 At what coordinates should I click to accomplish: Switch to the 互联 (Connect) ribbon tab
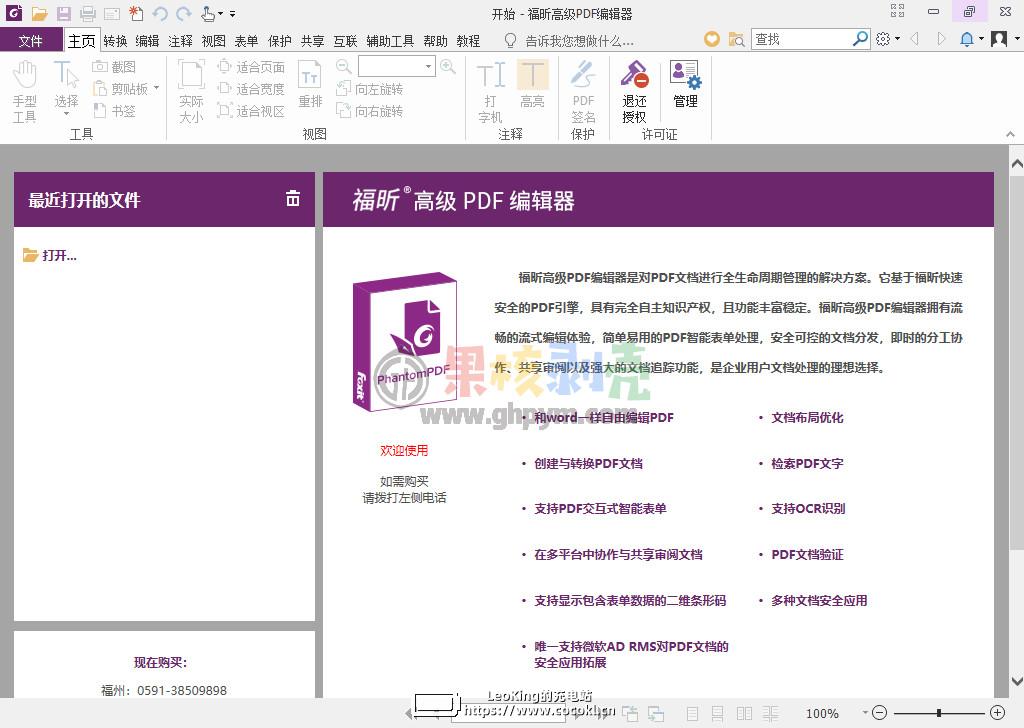[x=345, y=41]
